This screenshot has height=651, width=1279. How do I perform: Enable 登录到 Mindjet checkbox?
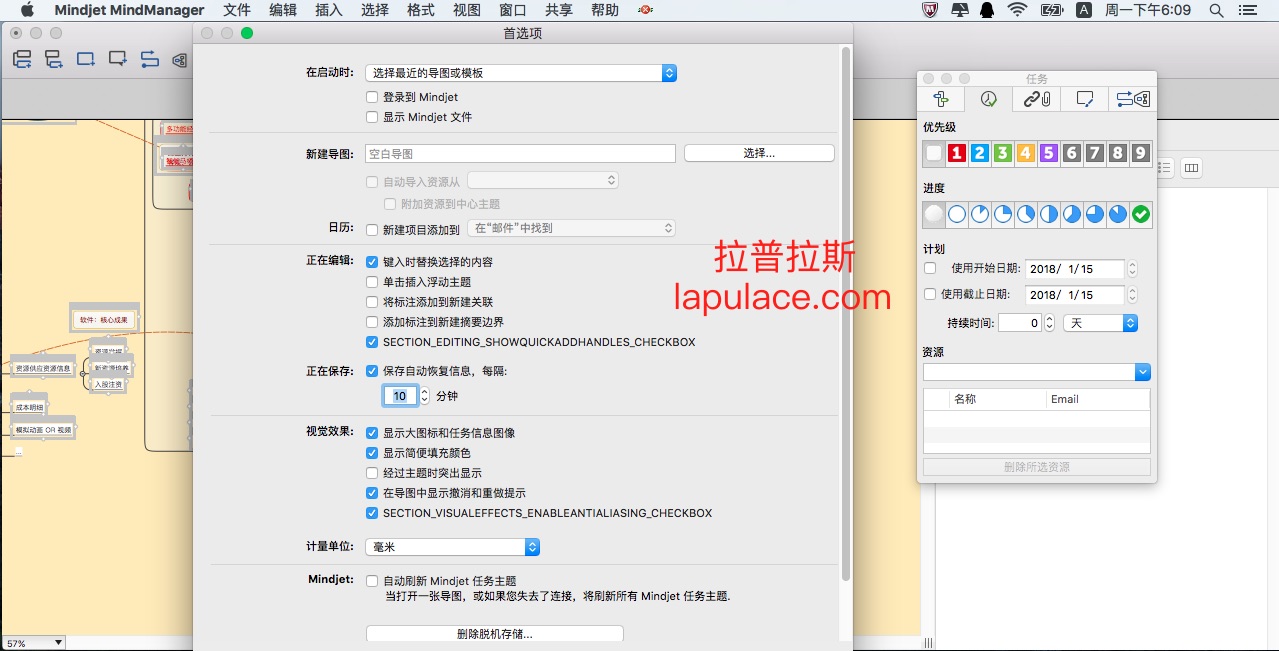pyautogui.click(x=372, y=97)
